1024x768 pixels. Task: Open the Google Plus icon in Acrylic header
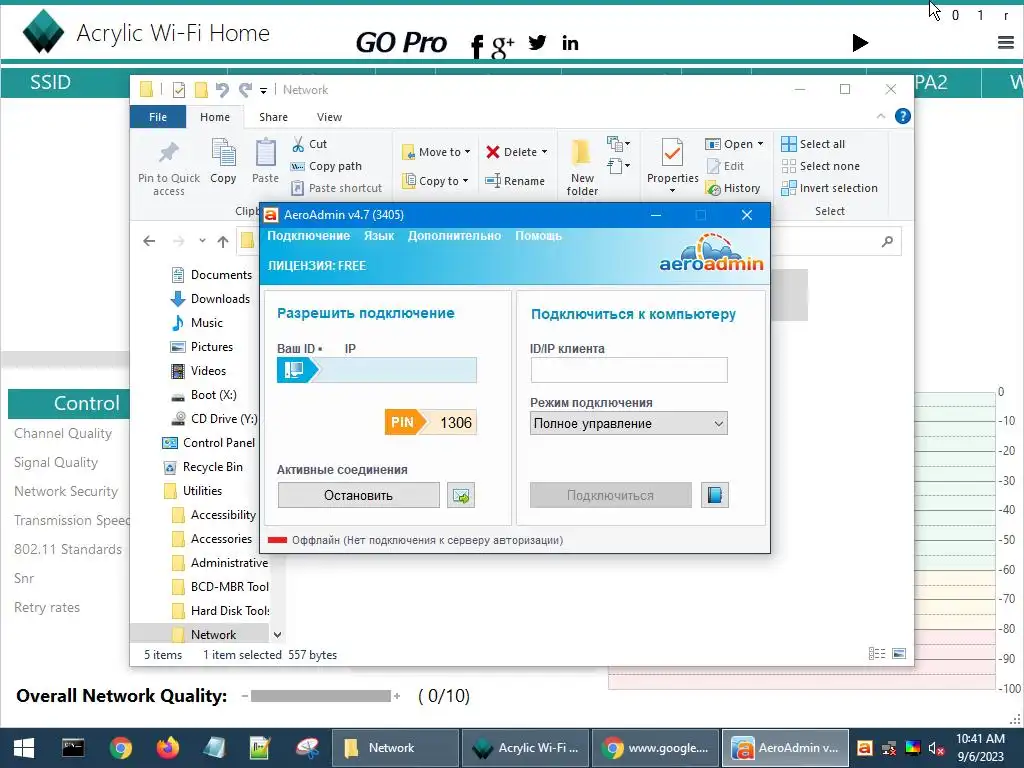pos(502,46)
